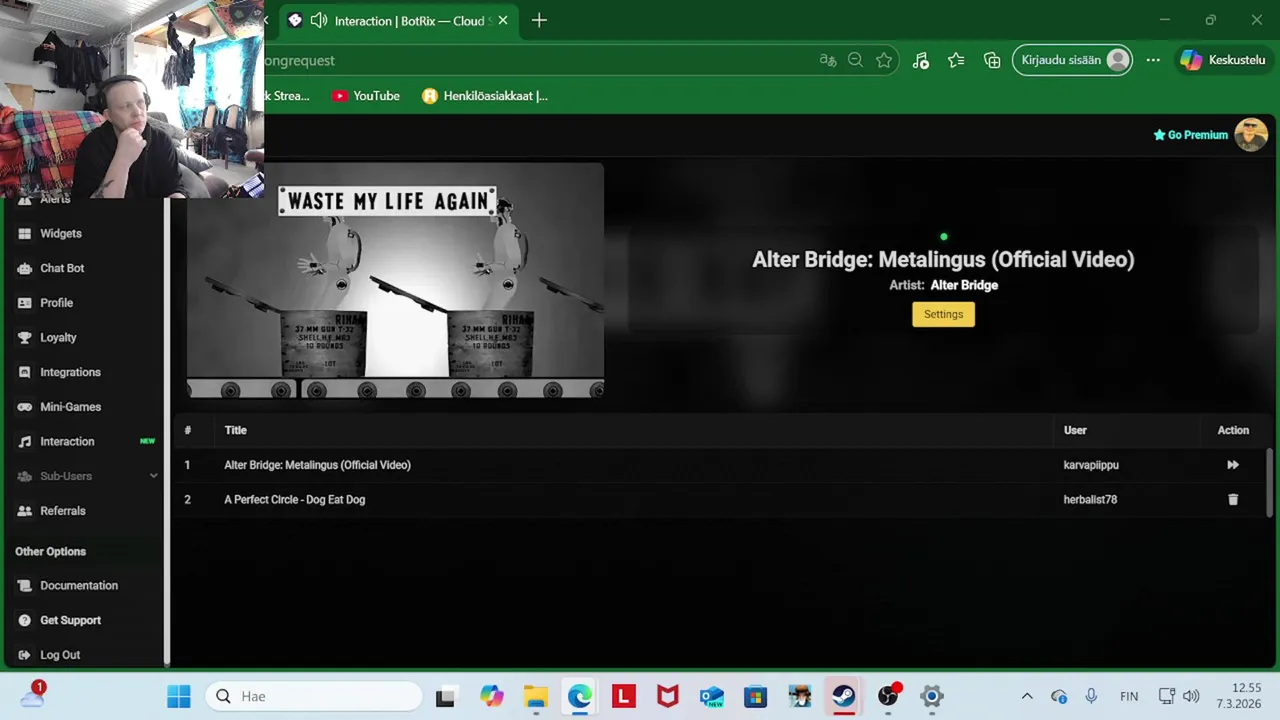Open the zoom control in address bar

click(x=855, y=60)
